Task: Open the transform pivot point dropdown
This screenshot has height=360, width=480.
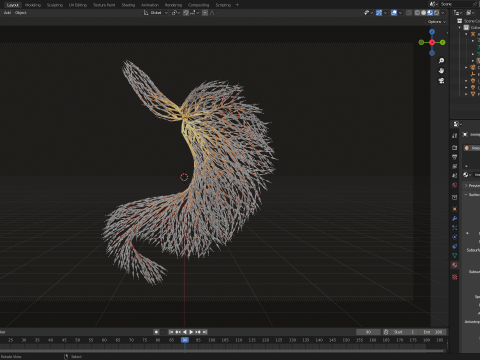Action: point(176,13)
